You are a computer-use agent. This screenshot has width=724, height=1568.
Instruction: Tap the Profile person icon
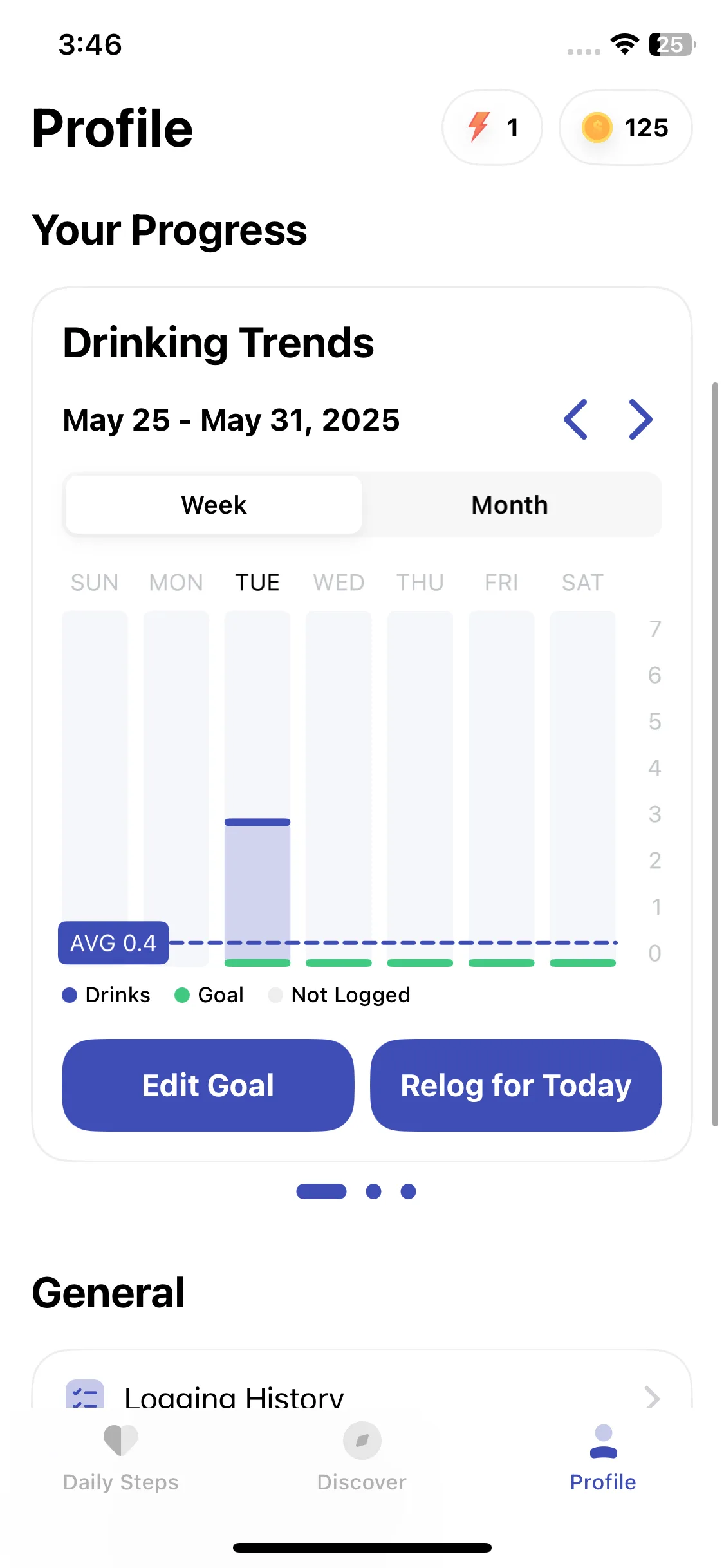(603, 1441)
